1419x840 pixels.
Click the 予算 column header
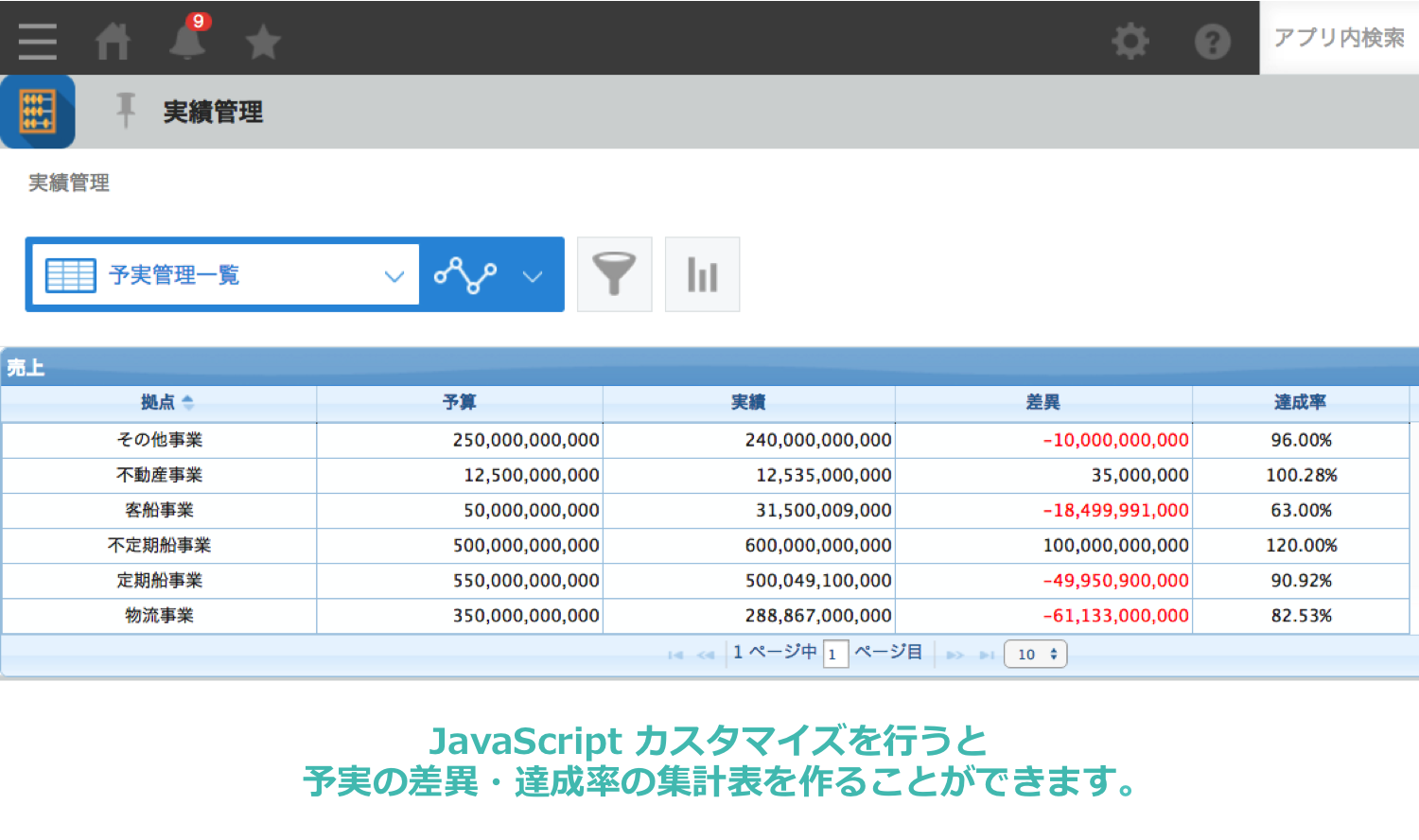tap(460, 403)
